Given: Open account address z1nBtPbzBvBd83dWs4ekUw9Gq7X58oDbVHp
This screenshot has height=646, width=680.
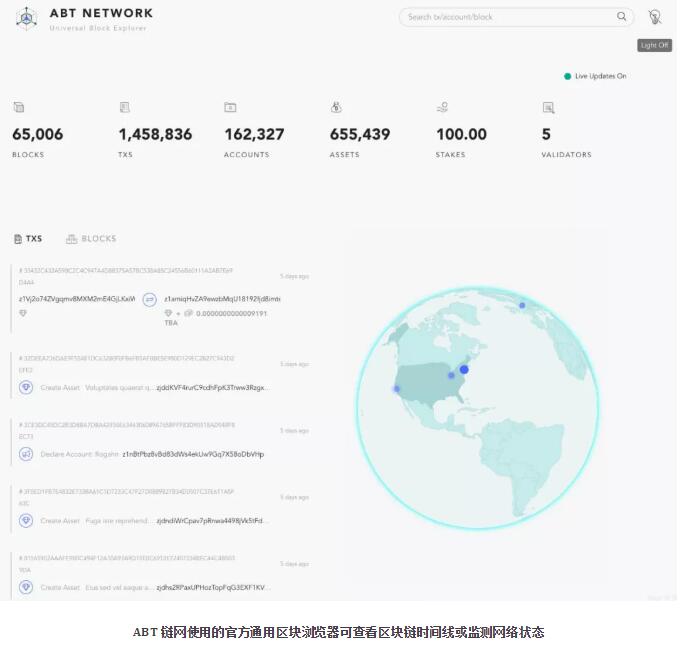Looking at the screenshot, I should click(x=193, y=454).
